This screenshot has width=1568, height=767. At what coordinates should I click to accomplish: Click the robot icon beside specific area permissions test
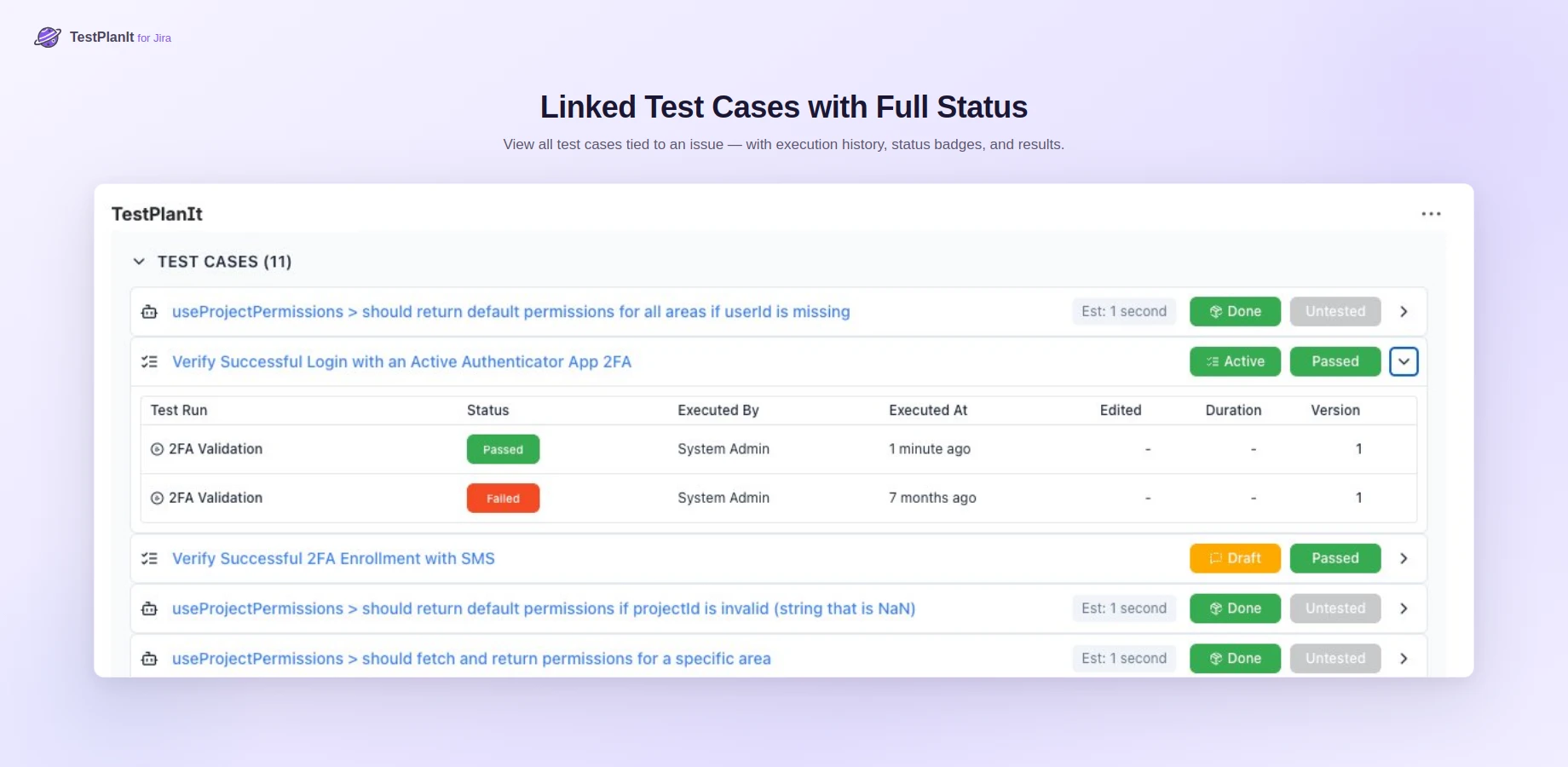point(149,658)
